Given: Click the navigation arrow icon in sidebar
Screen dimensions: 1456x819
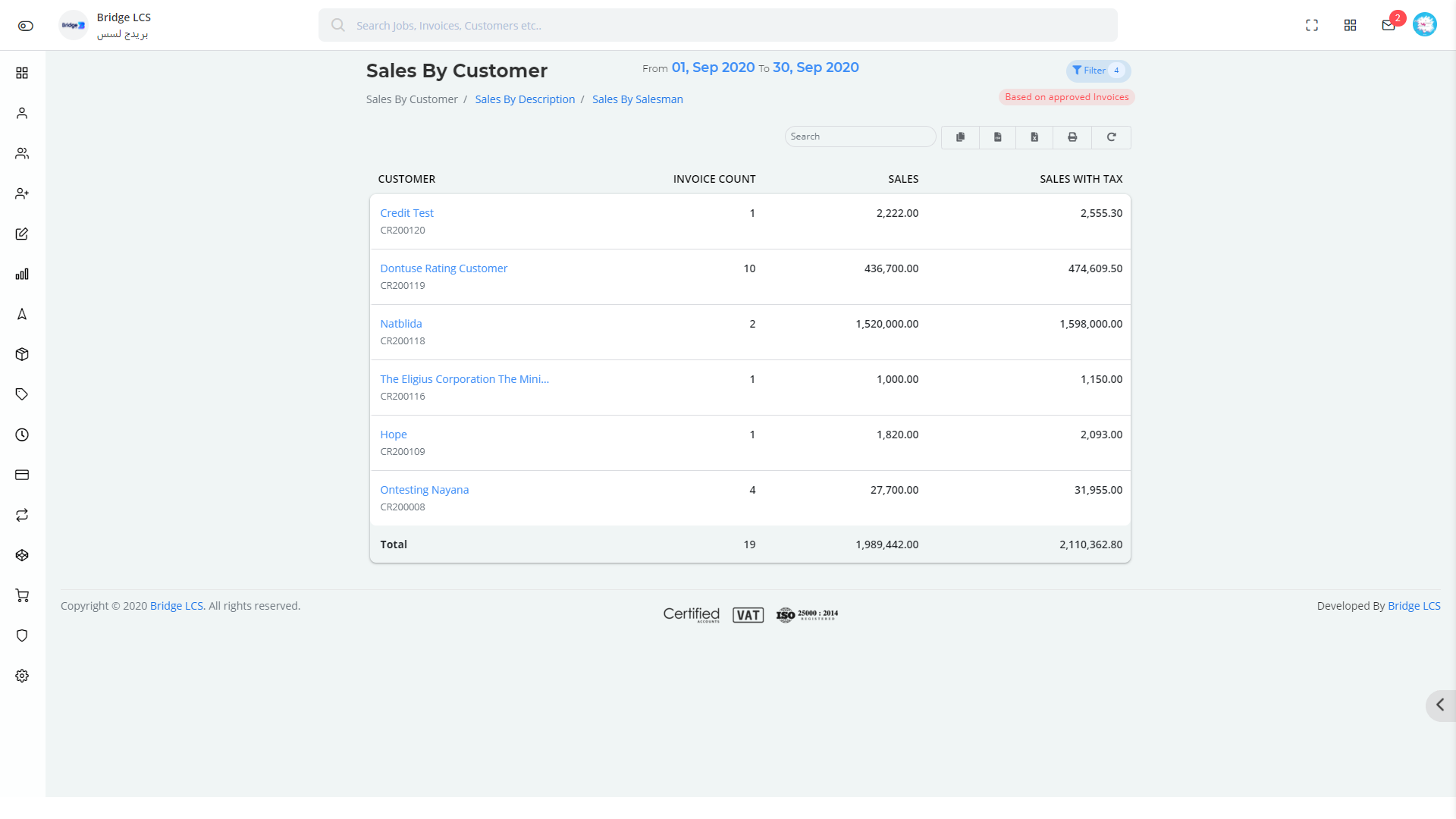Looking at the screenshot, I should (22, 314).
